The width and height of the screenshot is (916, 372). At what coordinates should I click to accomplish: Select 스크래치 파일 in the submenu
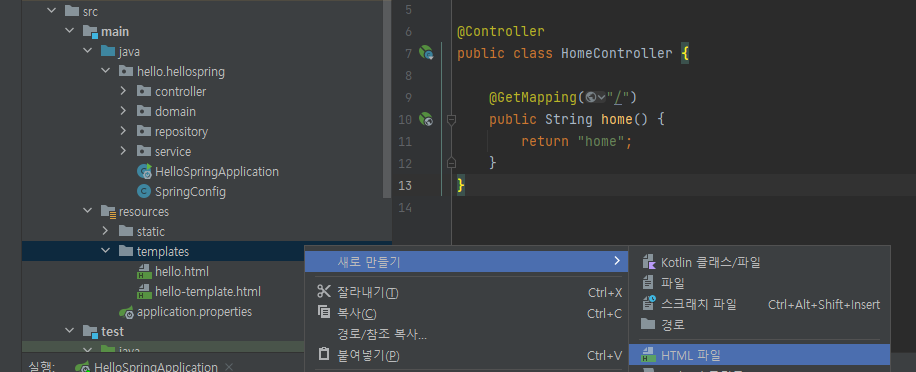coord(759,304)
